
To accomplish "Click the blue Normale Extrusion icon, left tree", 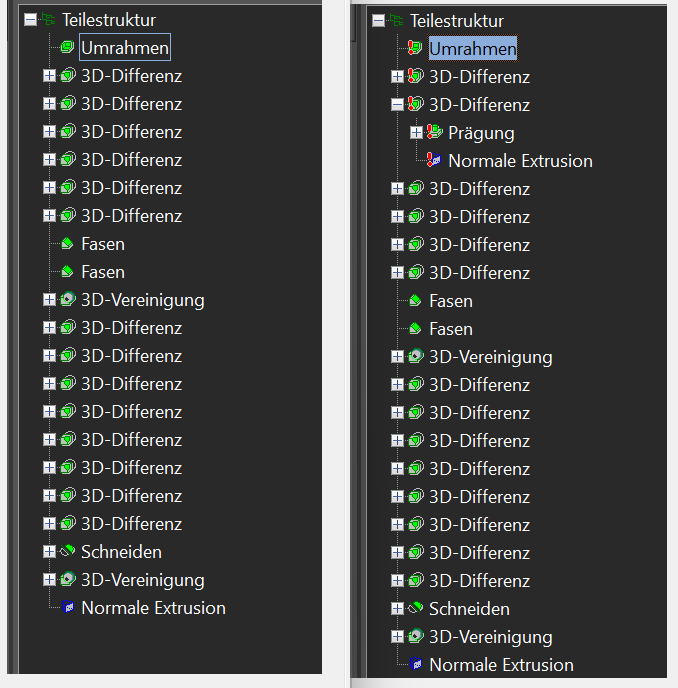I will tap(68, 607).
